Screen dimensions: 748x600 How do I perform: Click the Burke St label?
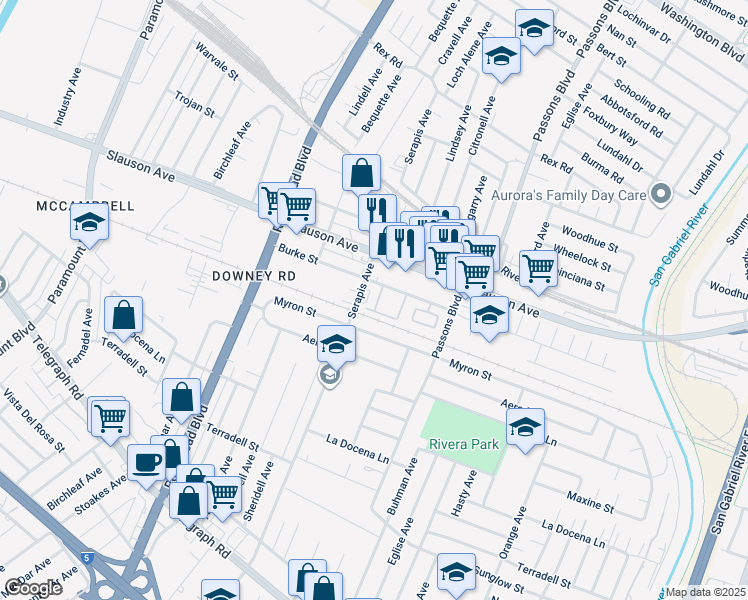point(298,254)
